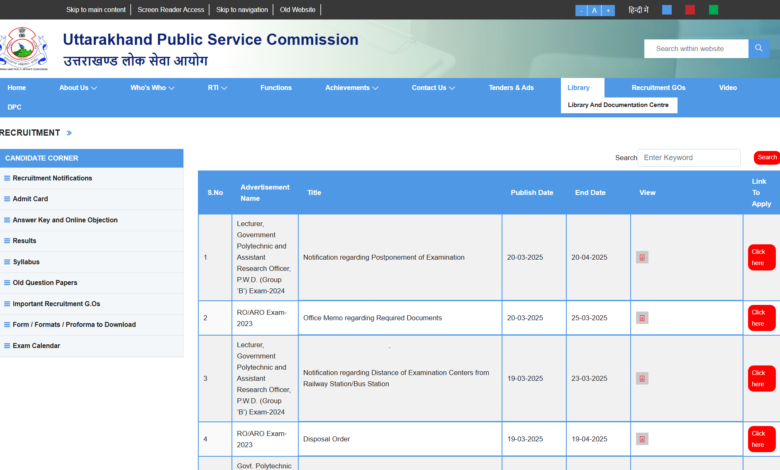Expand the Who's Who dropdown menu
The image size is (780, 470).
pos(152,88)
